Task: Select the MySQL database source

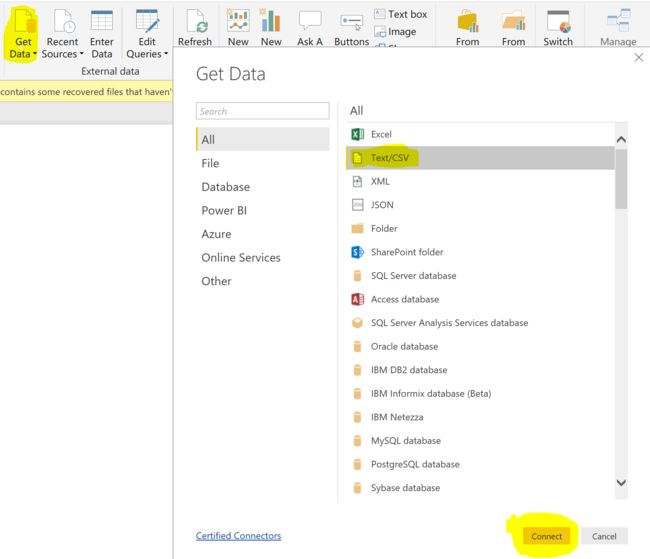Action: (x=480, y=440)
